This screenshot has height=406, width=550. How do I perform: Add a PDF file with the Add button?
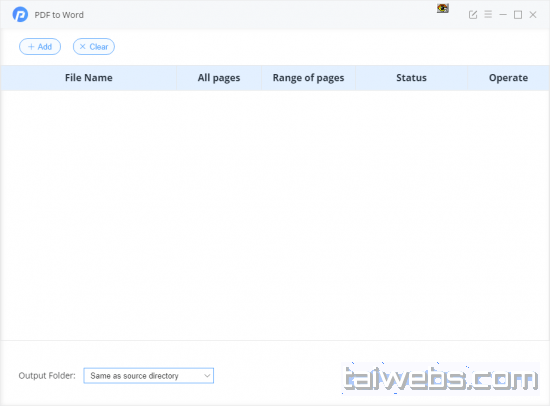pyautogui.click(x=40, y=47)
